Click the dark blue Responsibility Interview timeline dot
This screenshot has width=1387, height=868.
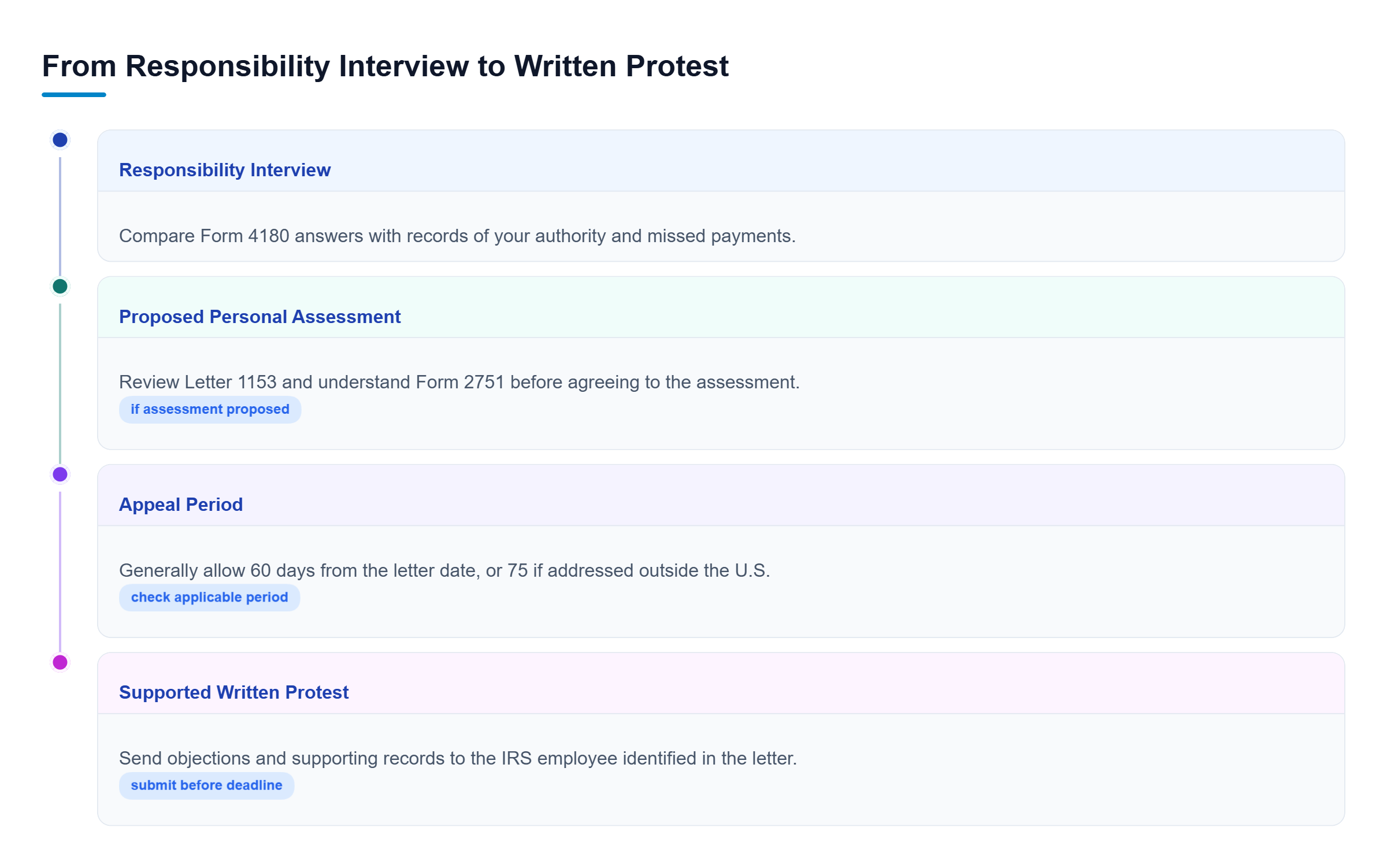[60, 140]
